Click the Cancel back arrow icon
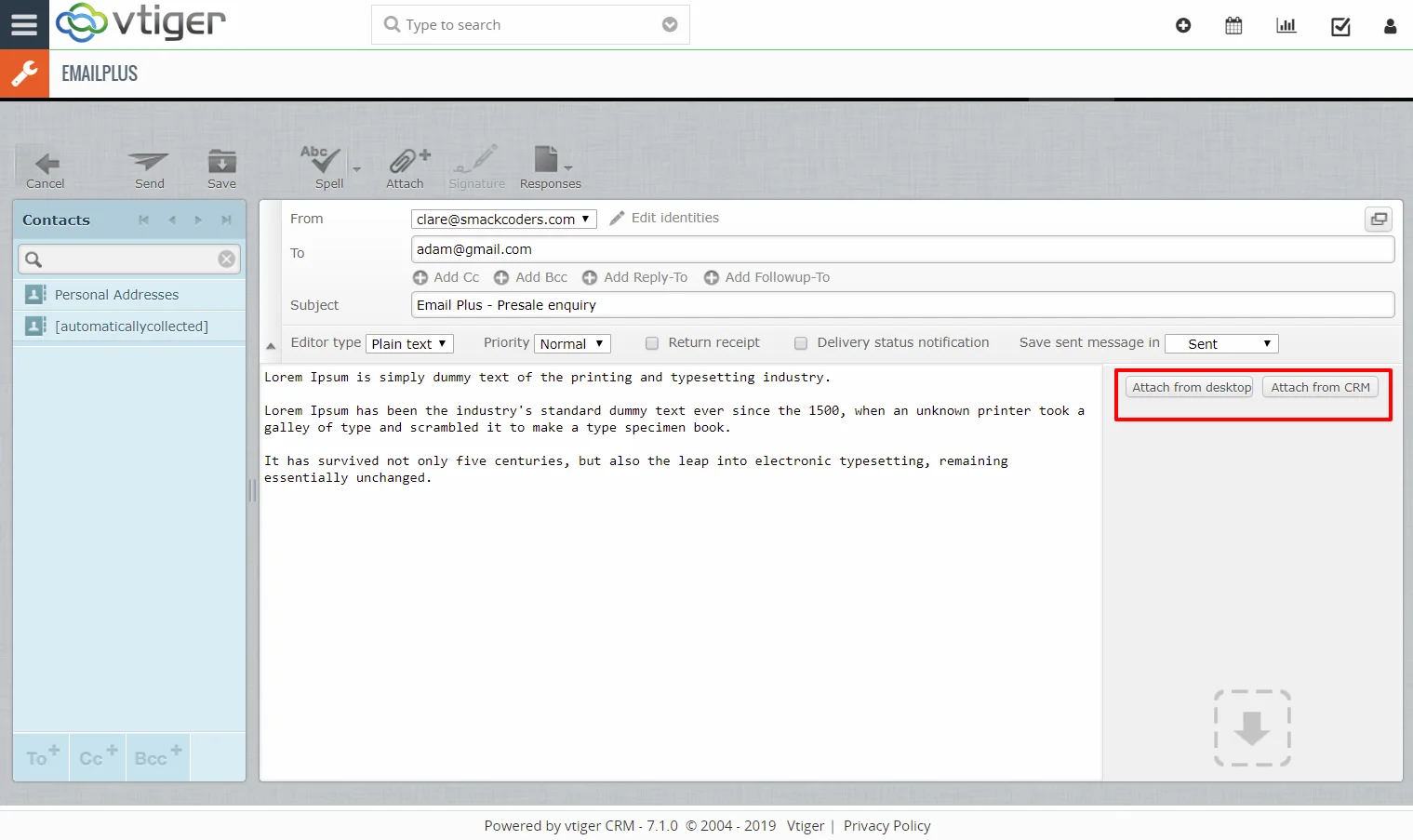 (x=46, y=164)
